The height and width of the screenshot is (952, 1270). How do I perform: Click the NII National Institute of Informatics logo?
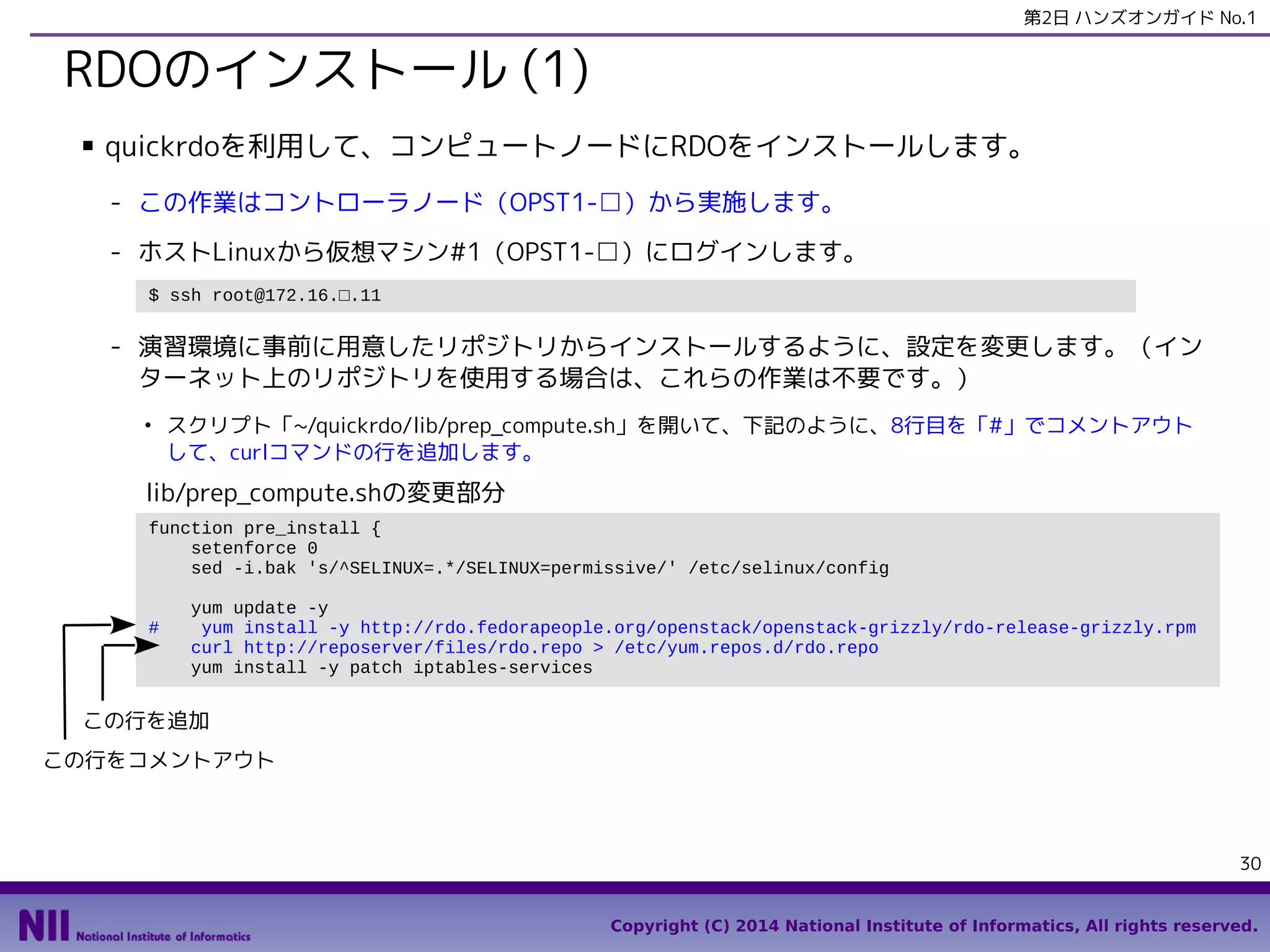(135, 926)
